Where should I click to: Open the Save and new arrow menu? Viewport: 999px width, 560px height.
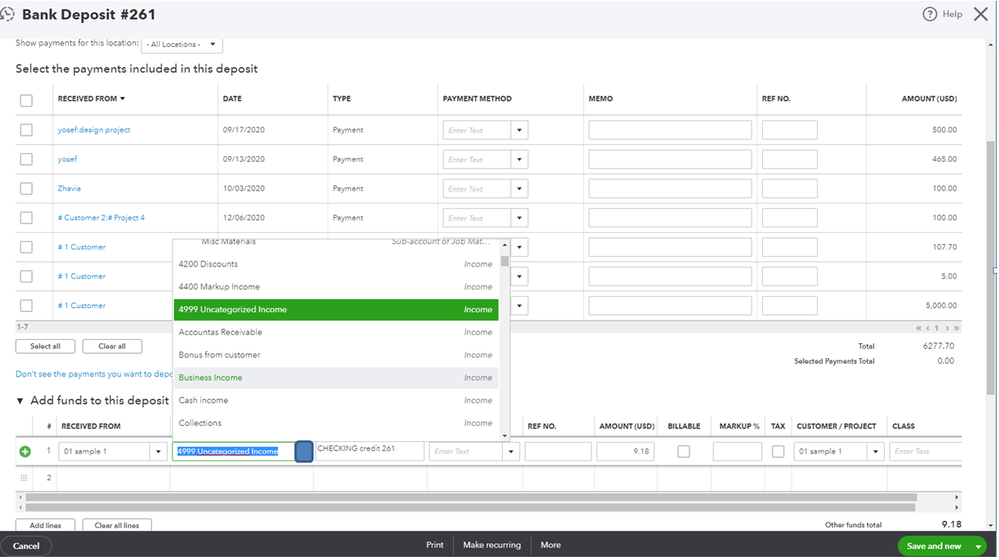(978, 547)
